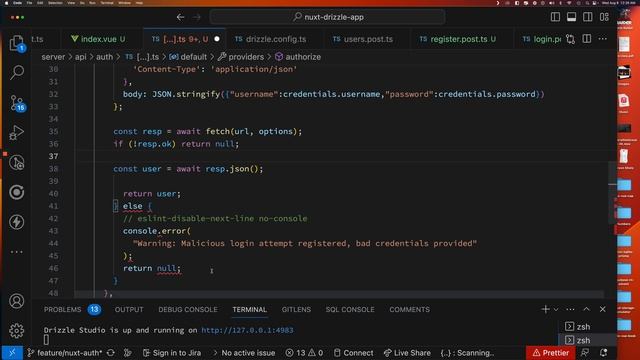Start Live Share session

click(x=407, y=353)
